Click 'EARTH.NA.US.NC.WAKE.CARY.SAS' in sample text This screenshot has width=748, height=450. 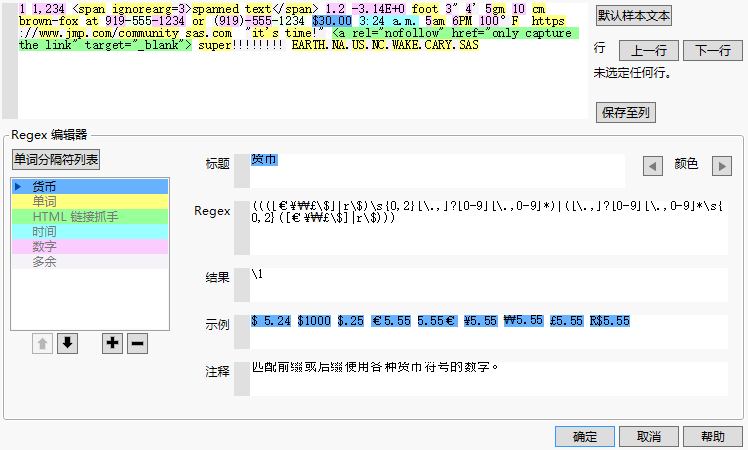pos(384,45)
